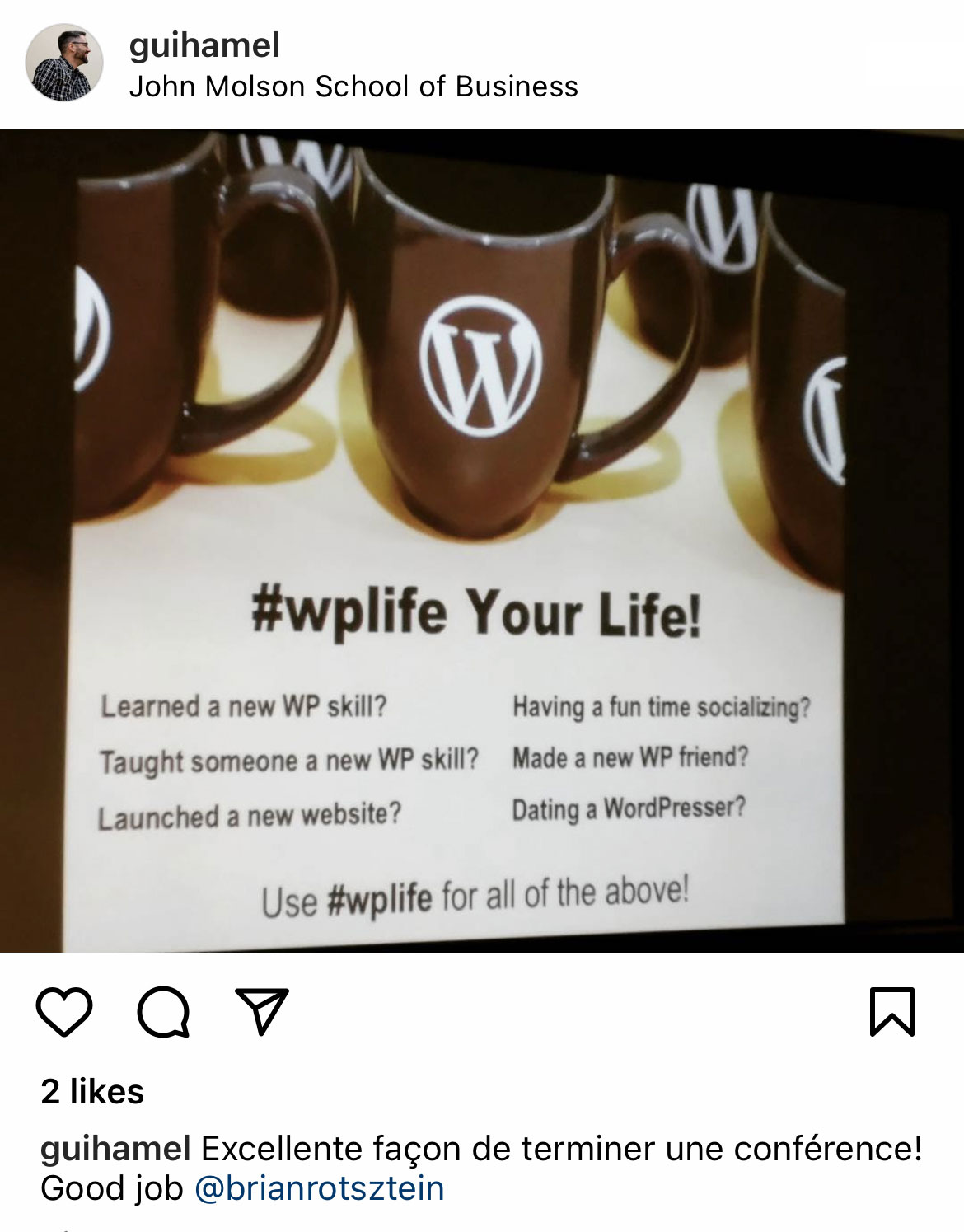Tap "Use #wplife for all of the above!" line
964x1232 pixels.
475,896
